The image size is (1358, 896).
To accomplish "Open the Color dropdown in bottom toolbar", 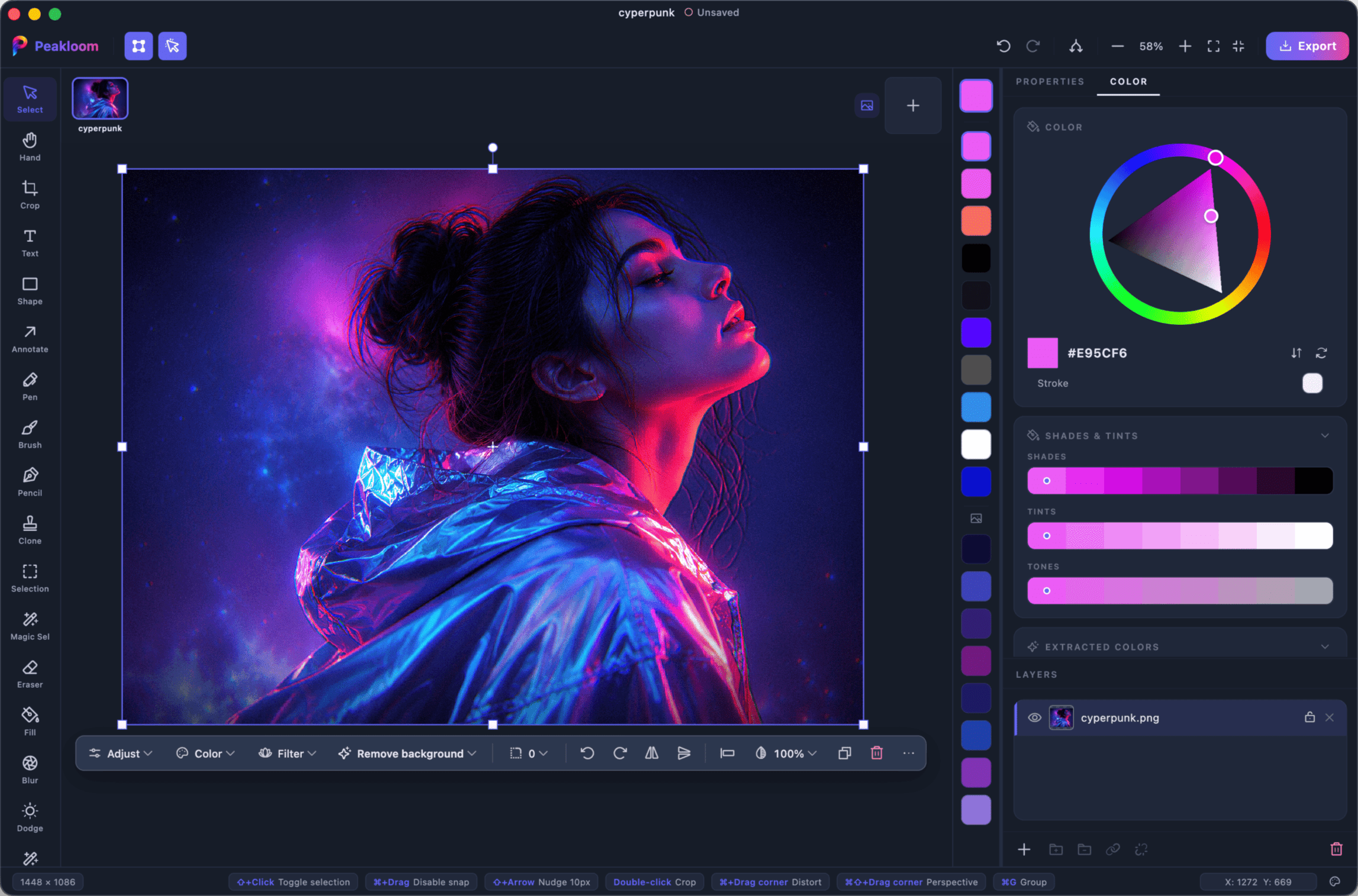I will coord(205,753).
